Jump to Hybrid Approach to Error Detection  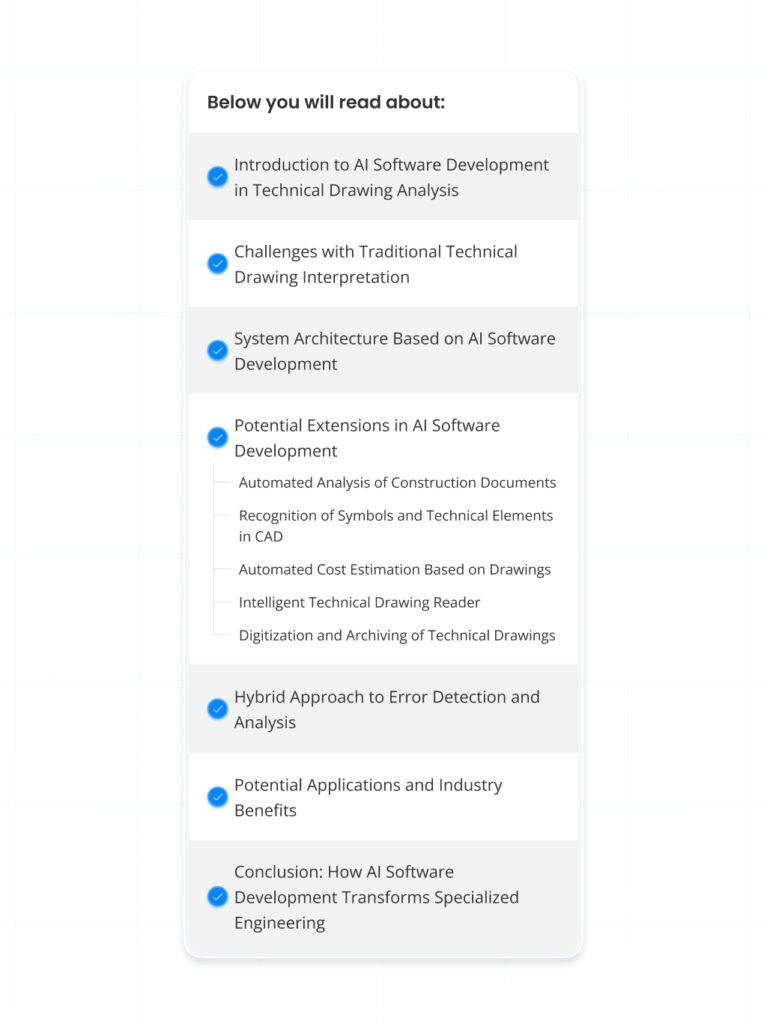[386, 709]
